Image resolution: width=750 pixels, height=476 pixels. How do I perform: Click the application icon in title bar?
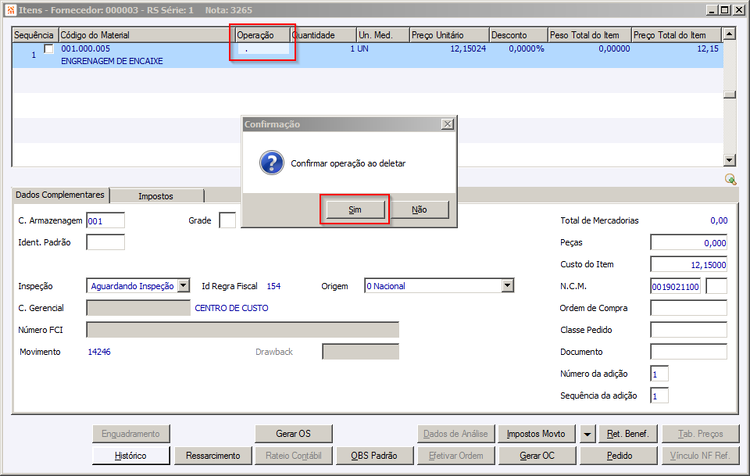(x=11, y=10)
